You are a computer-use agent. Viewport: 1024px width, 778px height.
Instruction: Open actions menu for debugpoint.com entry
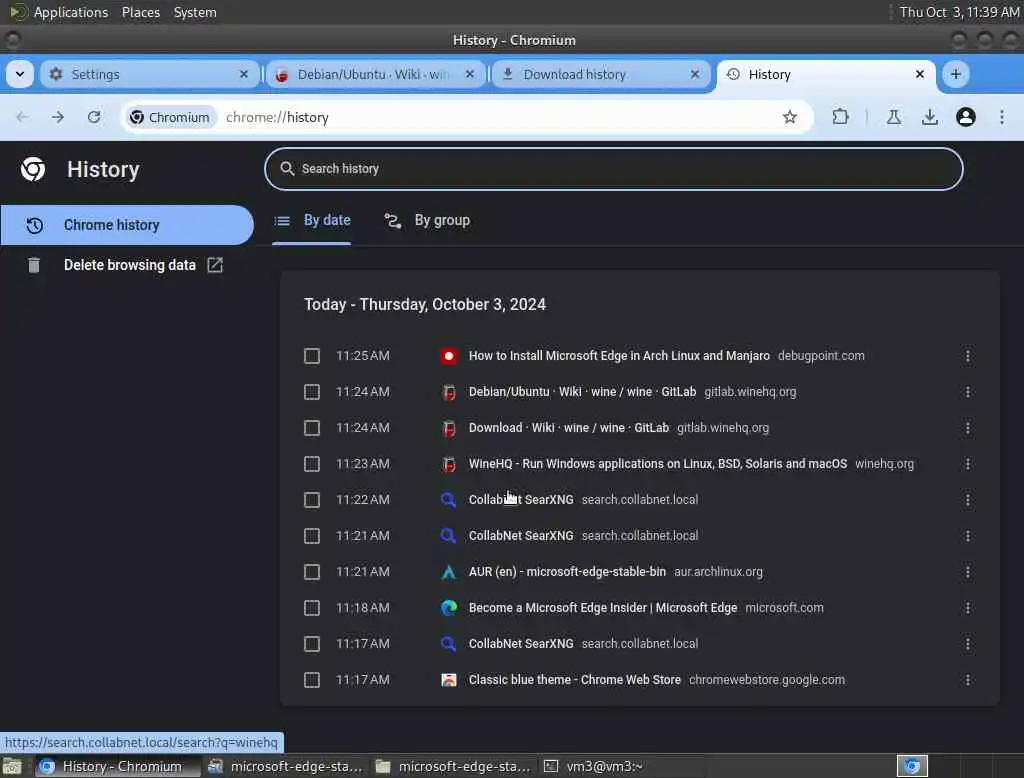coord(967,356)
